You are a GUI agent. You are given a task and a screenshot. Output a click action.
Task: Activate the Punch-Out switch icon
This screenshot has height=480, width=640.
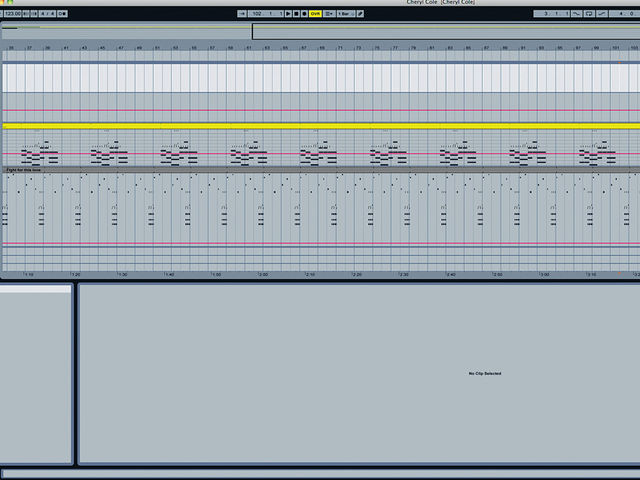click(602, 13)
